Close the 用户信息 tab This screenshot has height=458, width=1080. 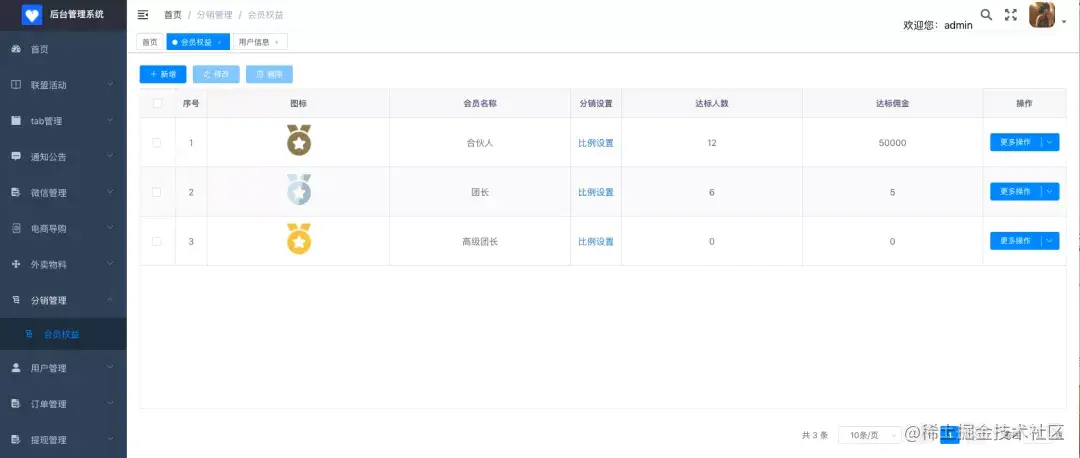(x=277, y=43)
